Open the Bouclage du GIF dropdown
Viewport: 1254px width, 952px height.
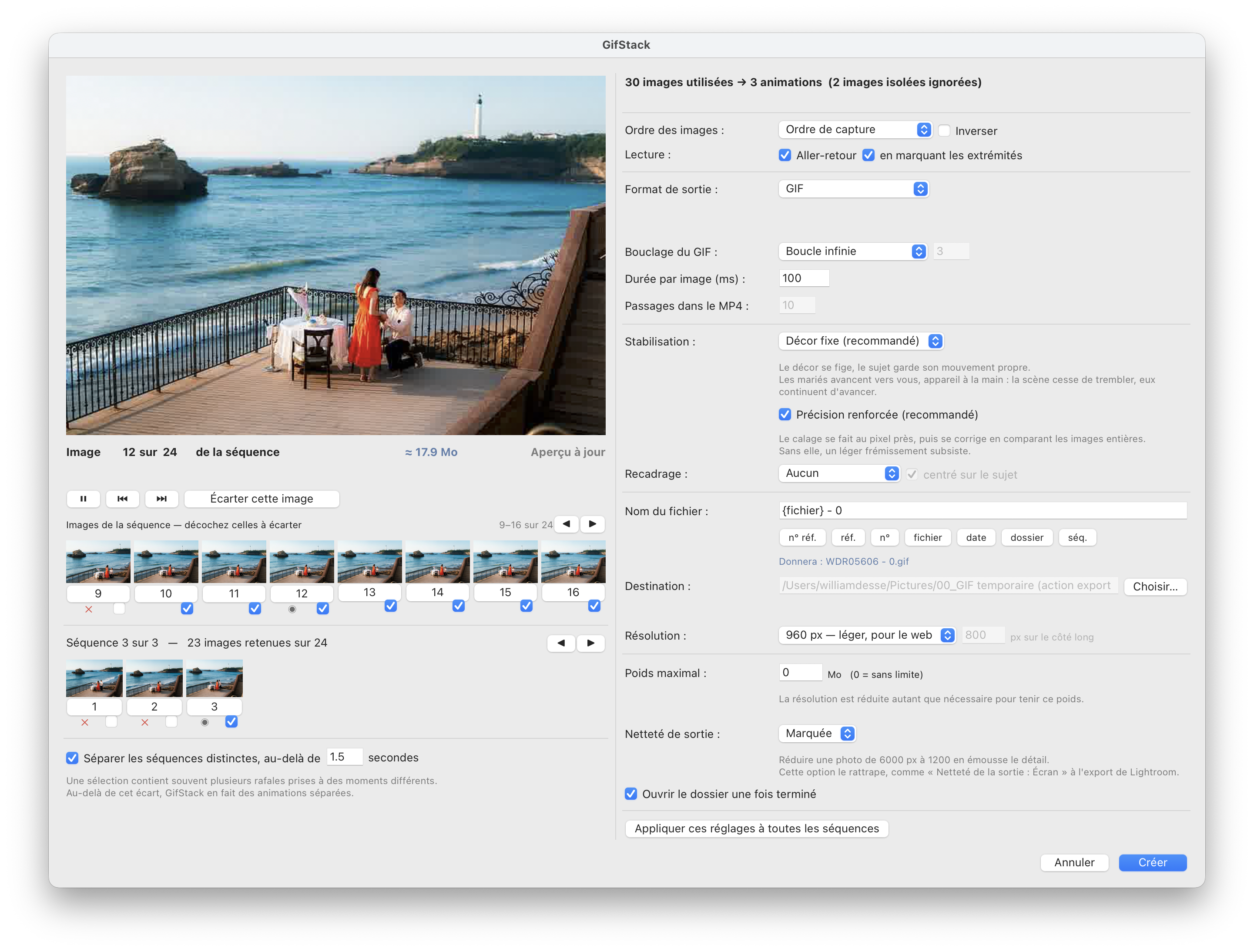tap(853, 252)
